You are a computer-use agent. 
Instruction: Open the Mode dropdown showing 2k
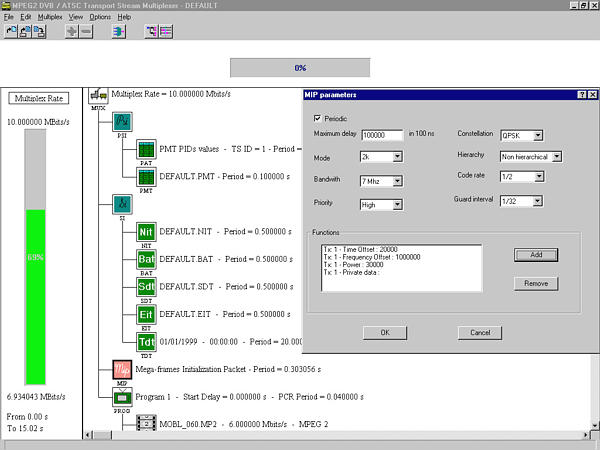coord(397,156)
